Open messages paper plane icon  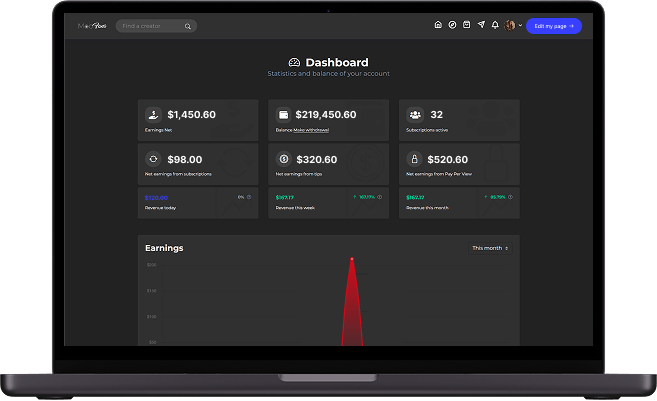(x=481, y=25)
